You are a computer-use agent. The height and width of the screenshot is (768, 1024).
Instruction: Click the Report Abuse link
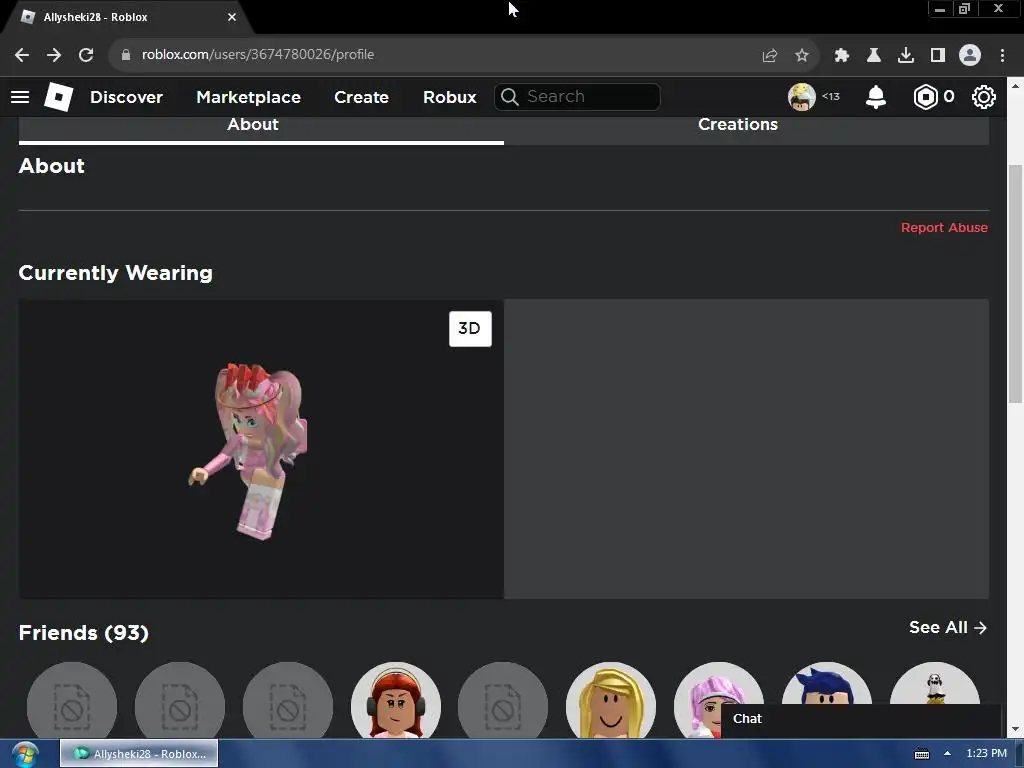coord(944,227)
